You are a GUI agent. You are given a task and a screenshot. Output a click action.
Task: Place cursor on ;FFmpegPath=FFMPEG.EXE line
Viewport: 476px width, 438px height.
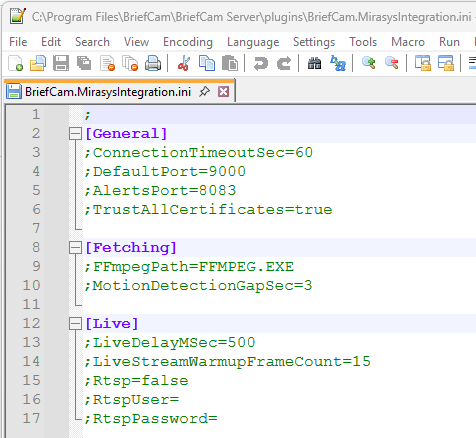[x=189, y=267]
